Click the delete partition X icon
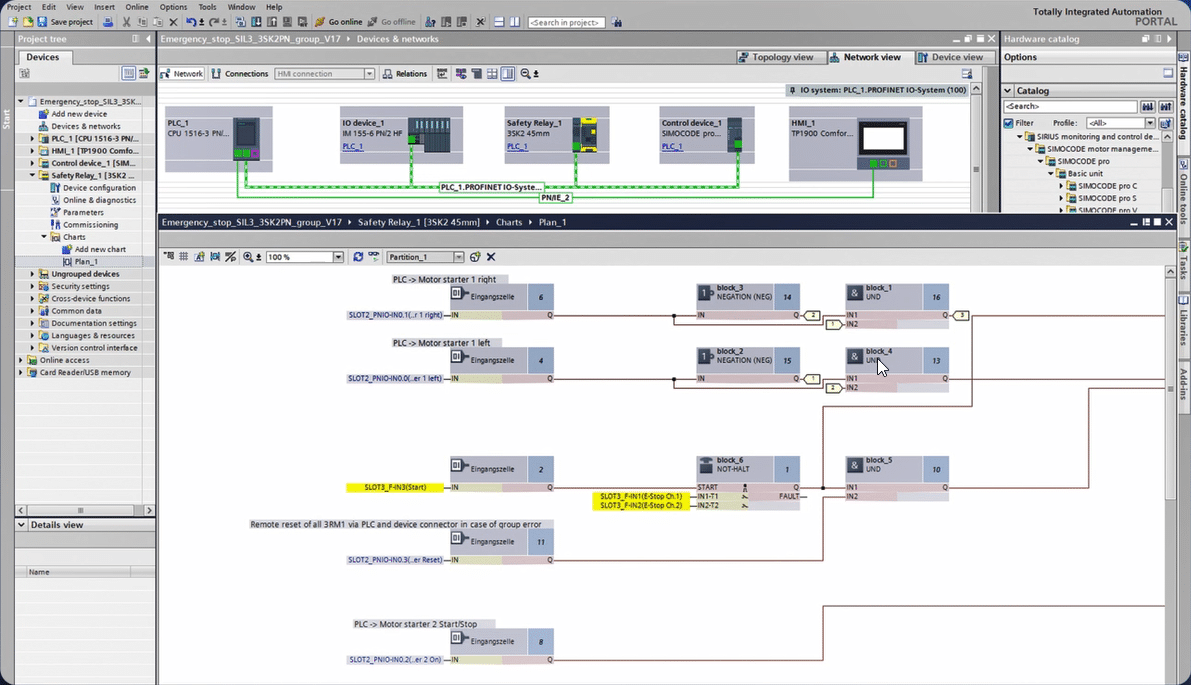This screenshot has width=1191, height=685. tap(491, 257)
